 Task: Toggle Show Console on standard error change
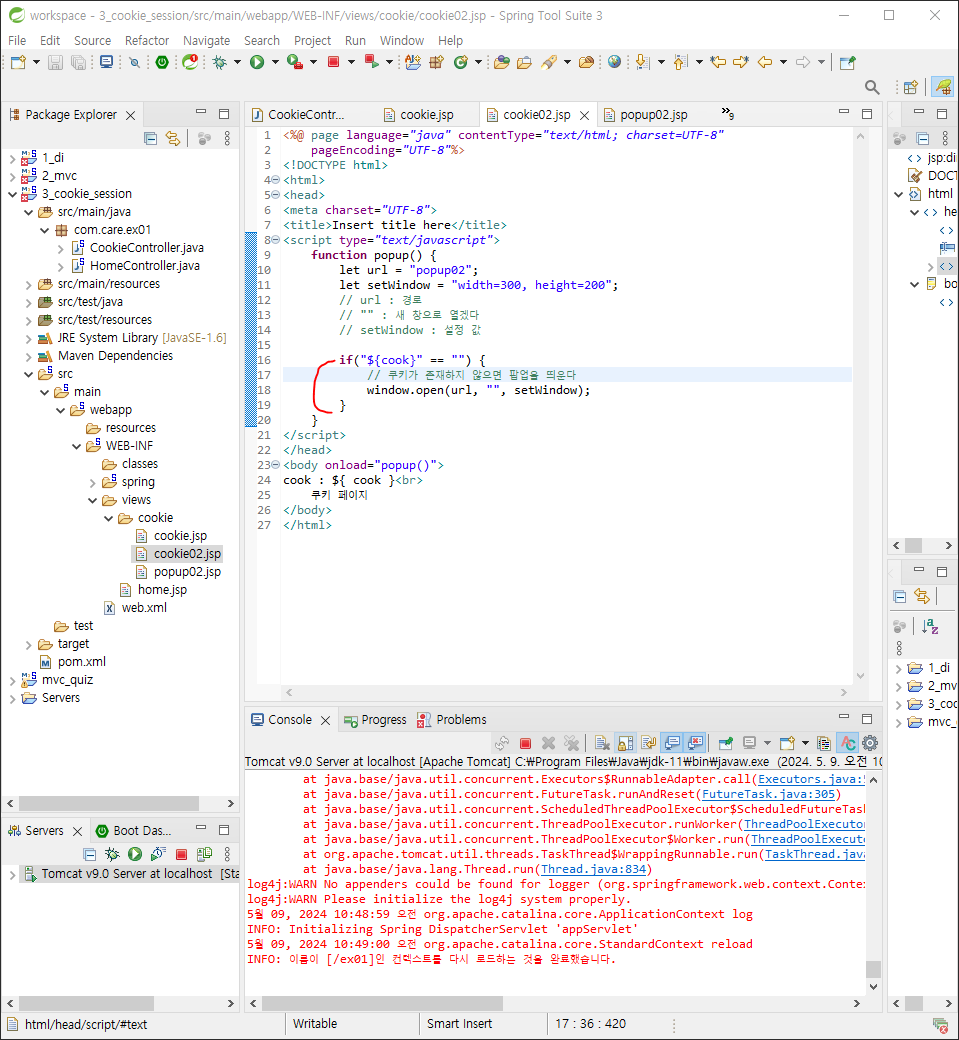click(x=695, y=743)
